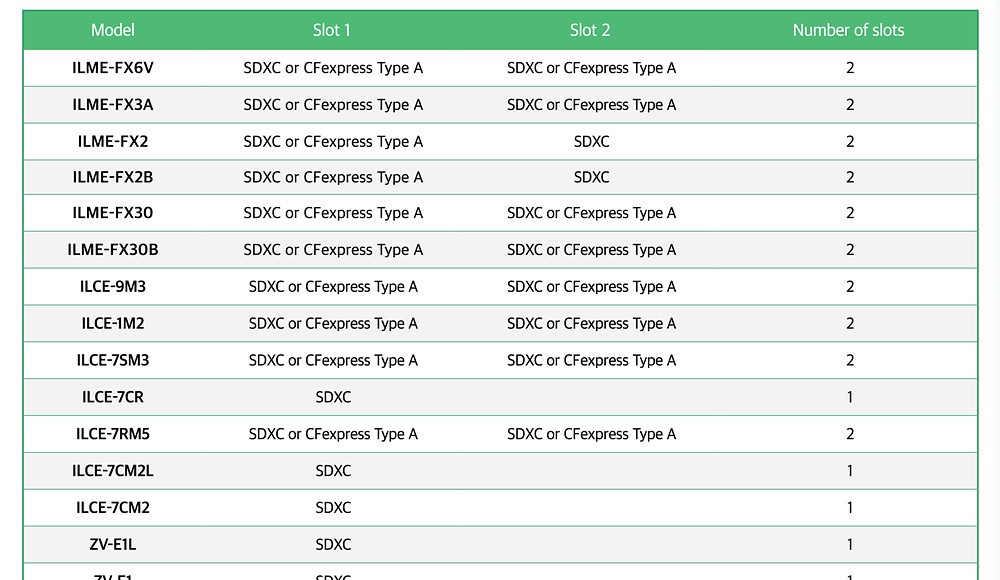The height and width of the screenshot is (580, 1000).
Task: Click the Slot 2 column header
Action: 590,30
